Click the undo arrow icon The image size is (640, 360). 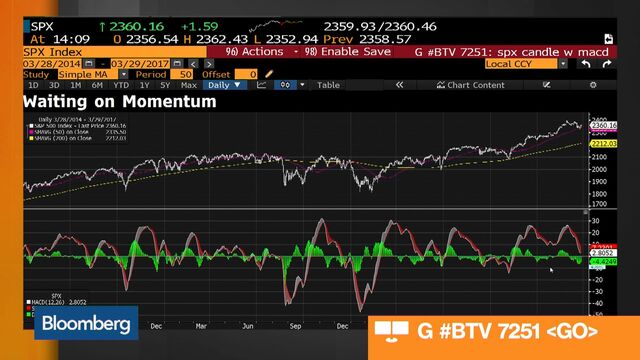(x=586, y=64)
